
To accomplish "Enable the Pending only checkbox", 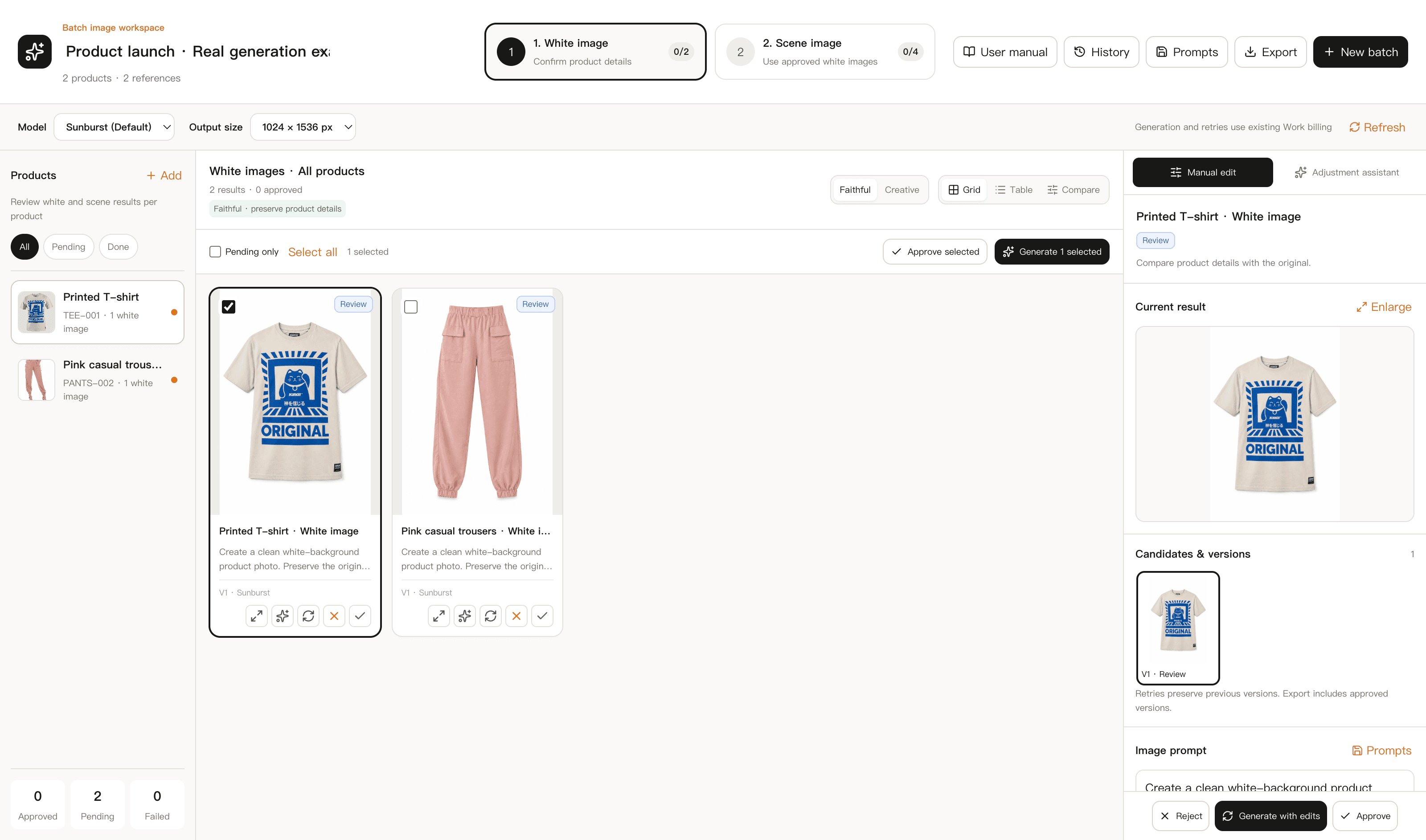I will [215, 252].
